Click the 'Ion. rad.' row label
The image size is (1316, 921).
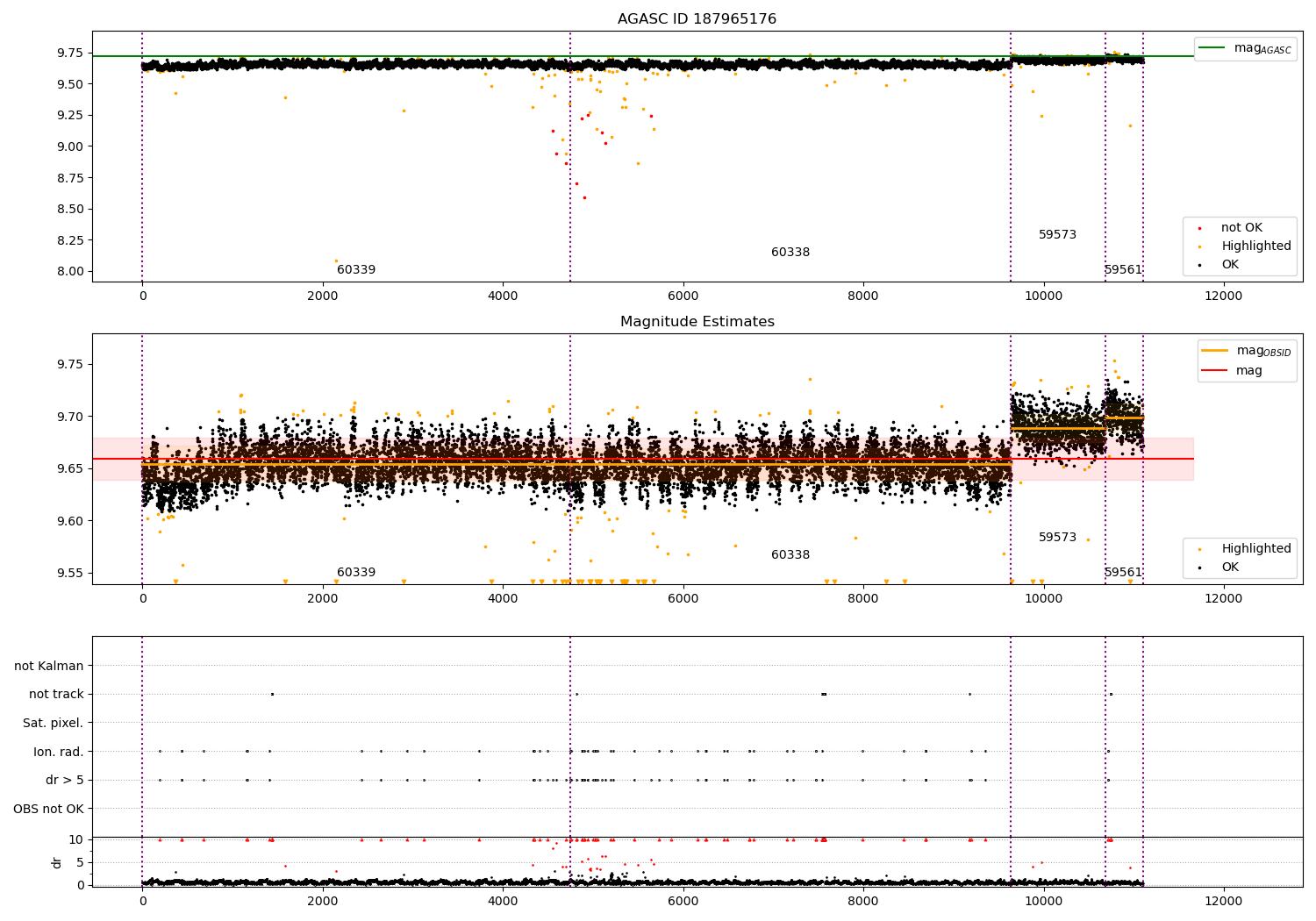(59, 752)
